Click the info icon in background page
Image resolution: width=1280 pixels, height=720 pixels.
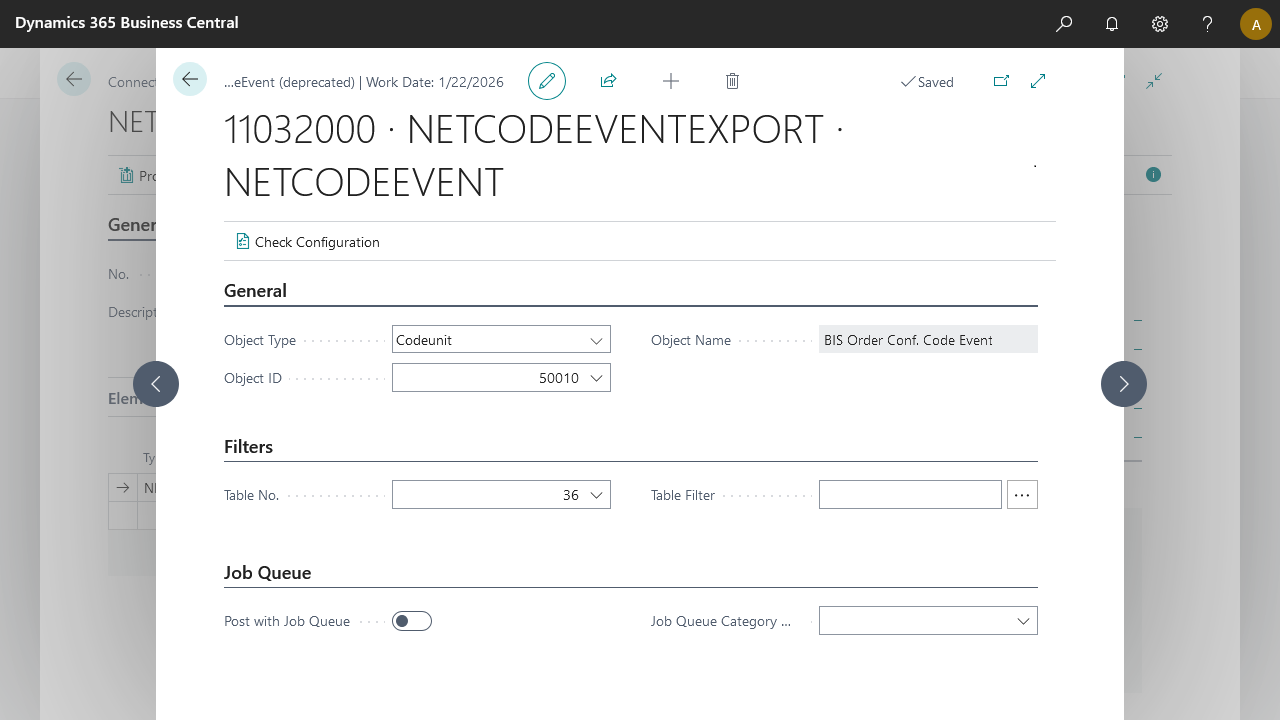point(1153,175)
